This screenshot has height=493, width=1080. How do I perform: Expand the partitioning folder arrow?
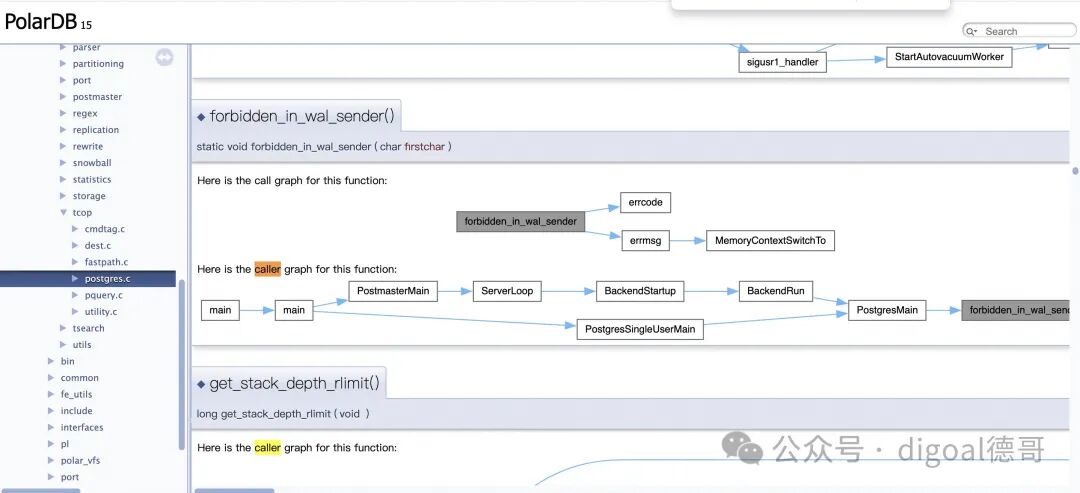63,63
